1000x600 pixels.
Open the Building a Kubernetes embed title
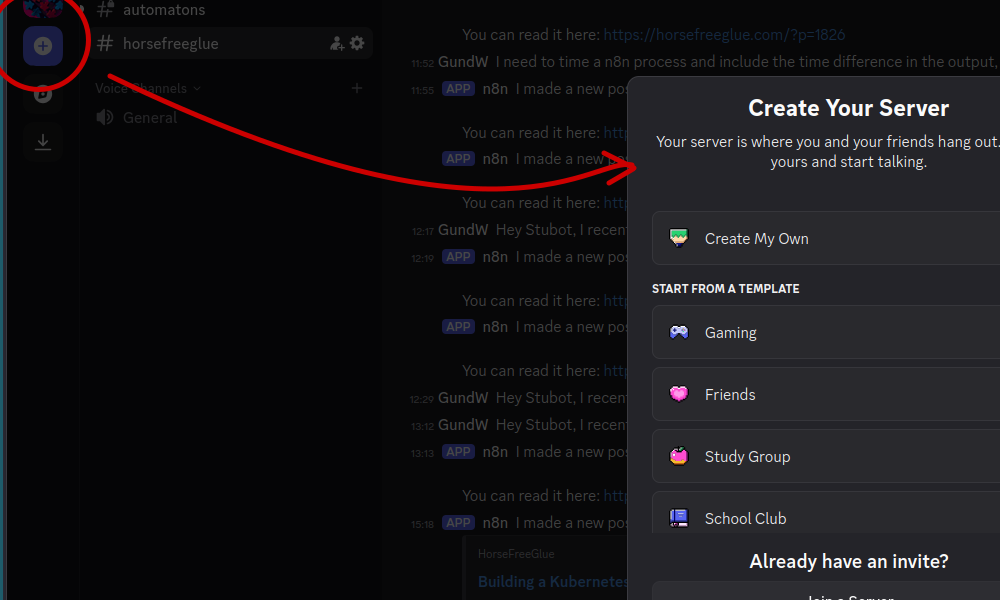click(552, 581)
